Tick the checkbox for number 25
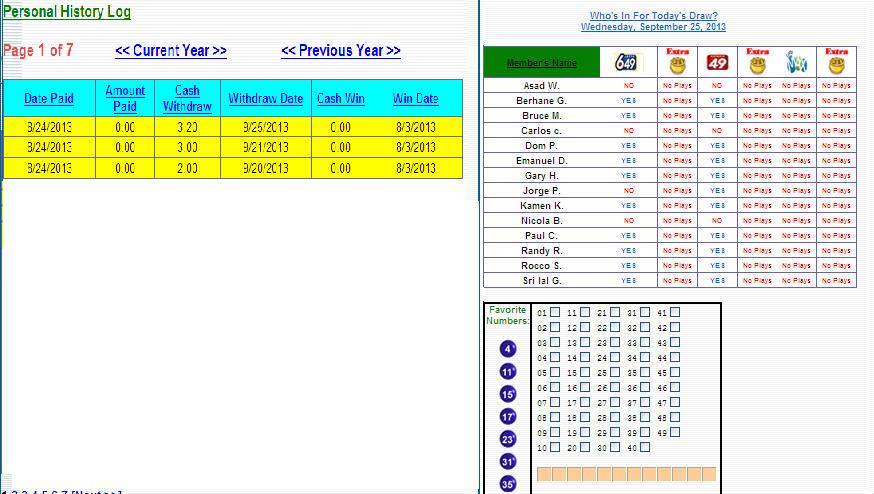This screenshot has width=874, height=494. (615, 372)
